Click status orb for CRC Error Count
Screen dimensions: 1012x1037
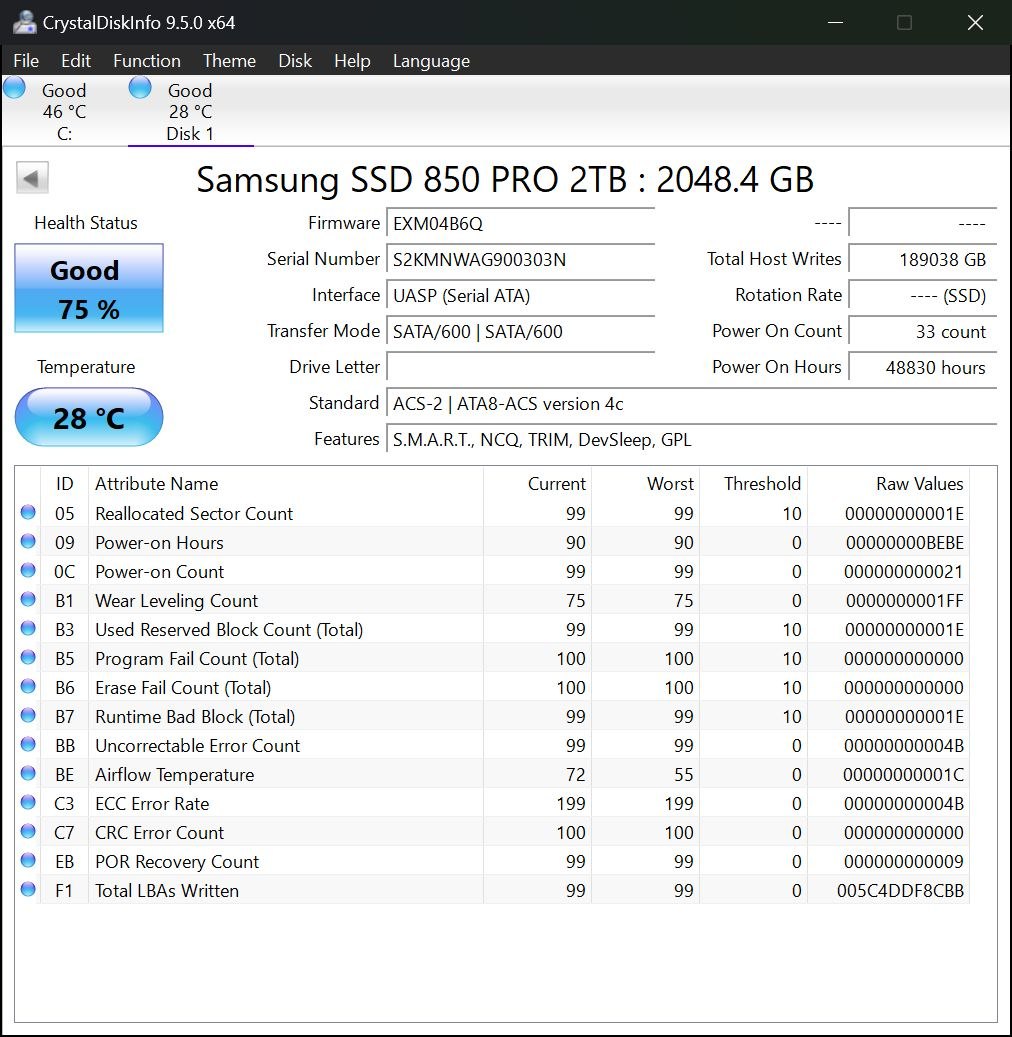tap(28, 832)
